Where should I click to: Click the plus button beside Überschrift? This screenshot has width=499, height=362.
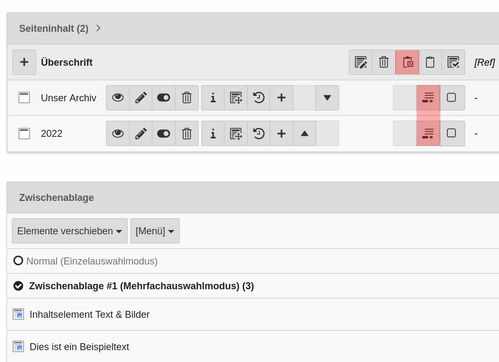(x=24, y=62)
